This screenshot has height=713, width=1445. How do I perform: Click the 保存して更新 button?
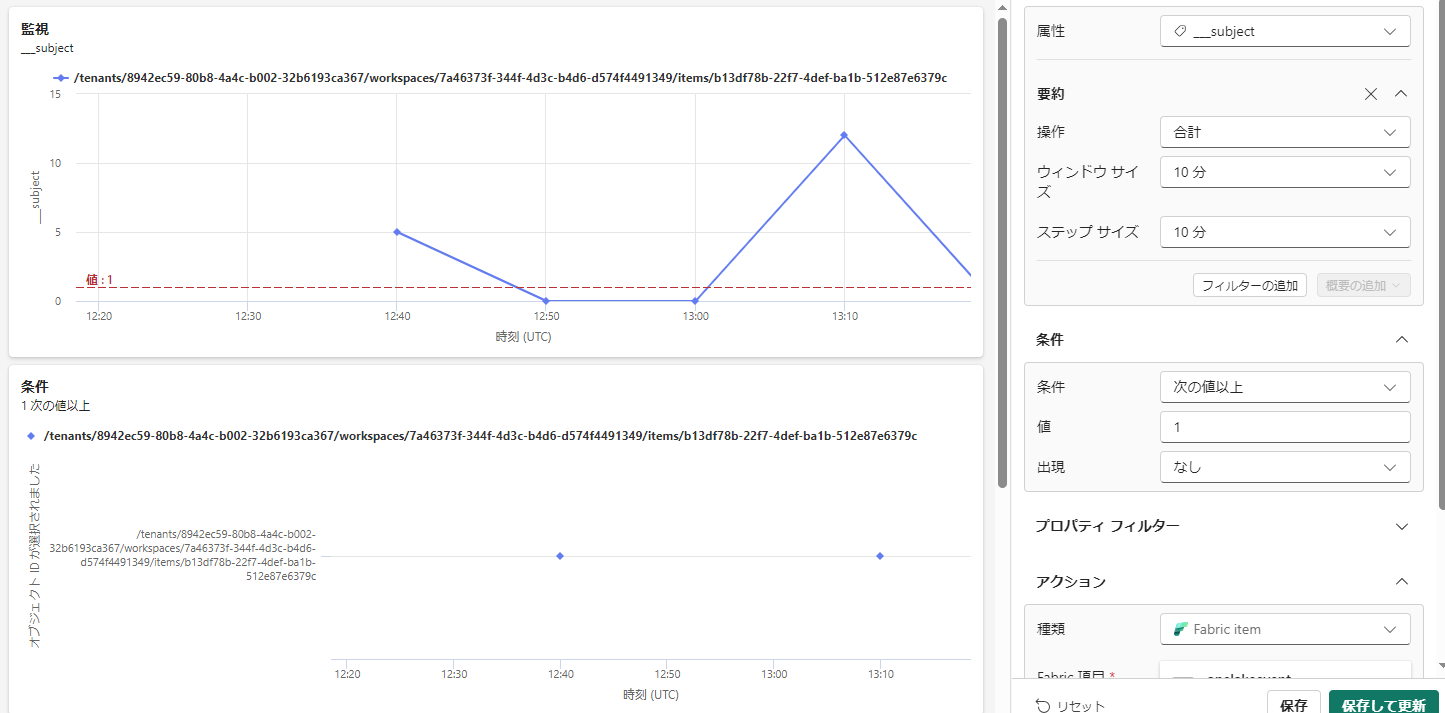1383,704
